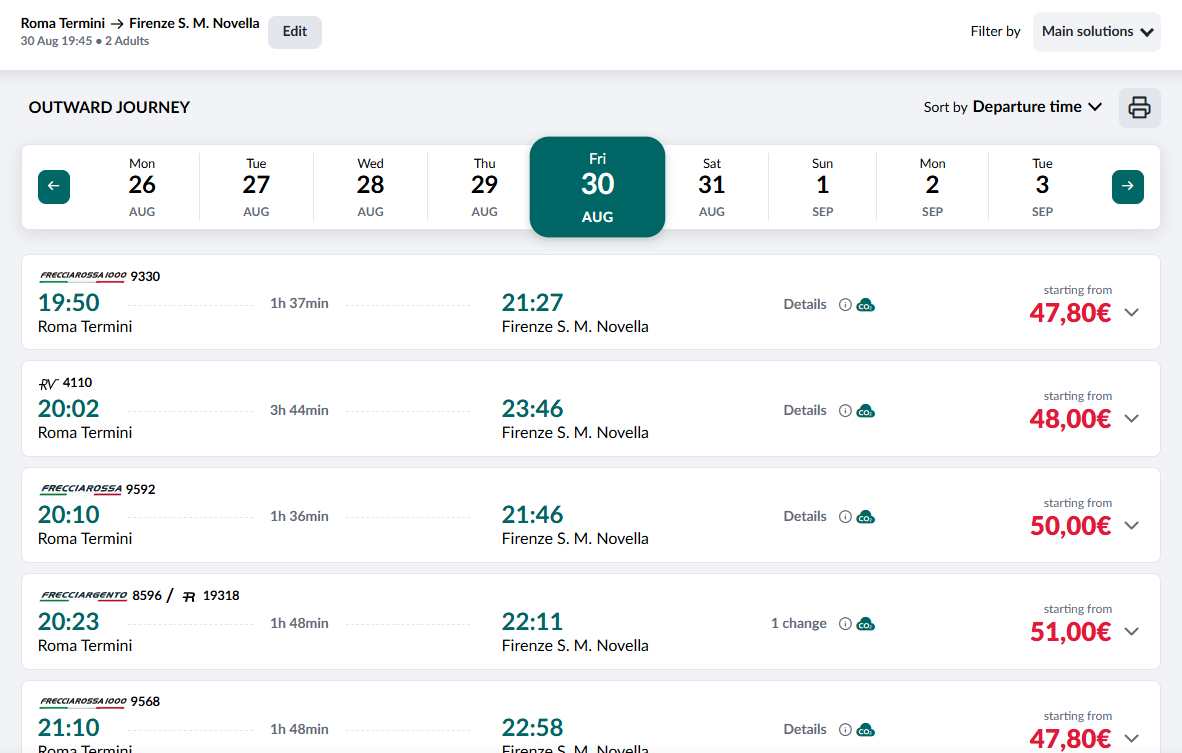This screenshot has width=1182, height=753.
Task: Select Sun 1 Sep date tab
Action: pos(822,187)
